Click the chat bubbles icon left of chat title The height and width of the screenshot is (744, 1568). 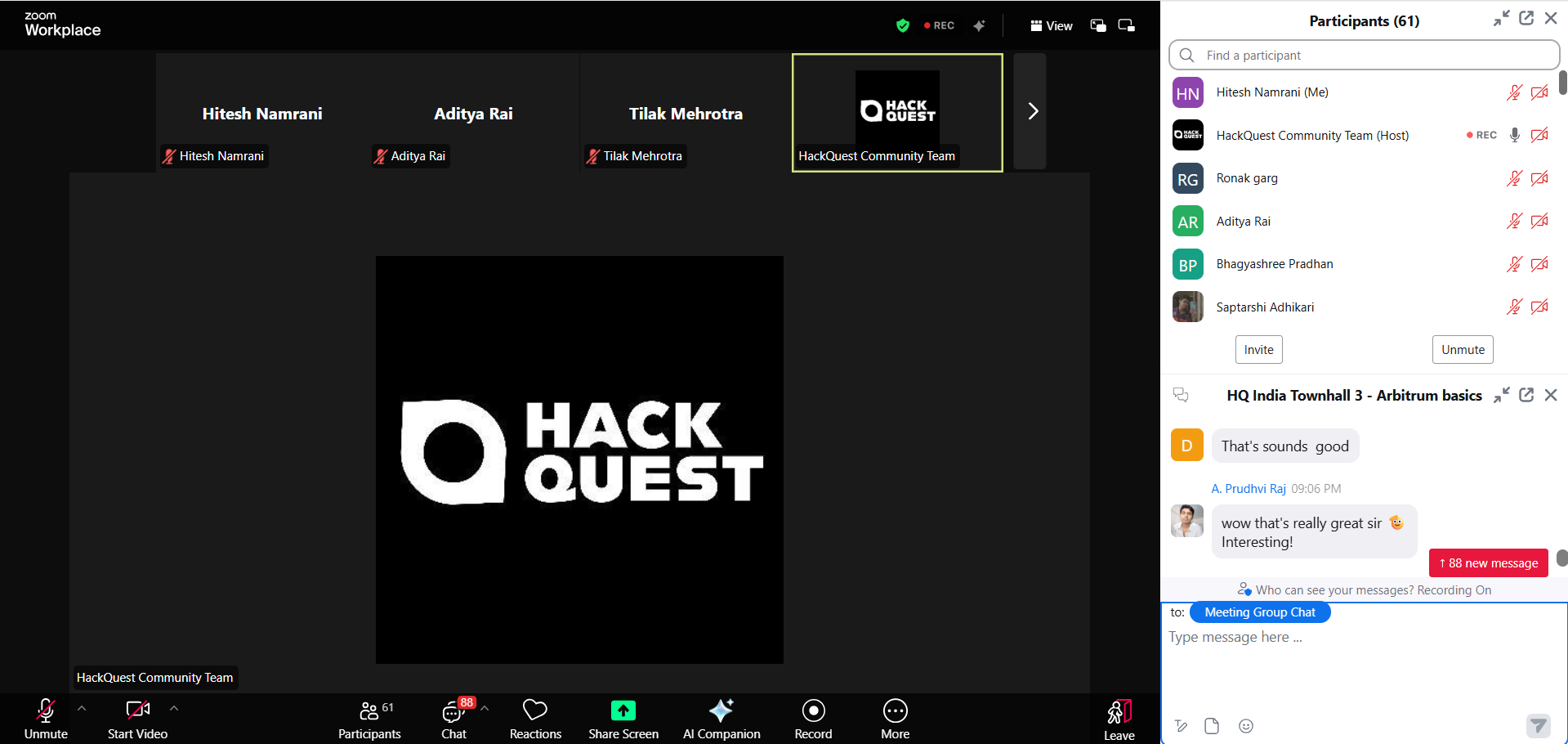click(x=1181, y=395)
